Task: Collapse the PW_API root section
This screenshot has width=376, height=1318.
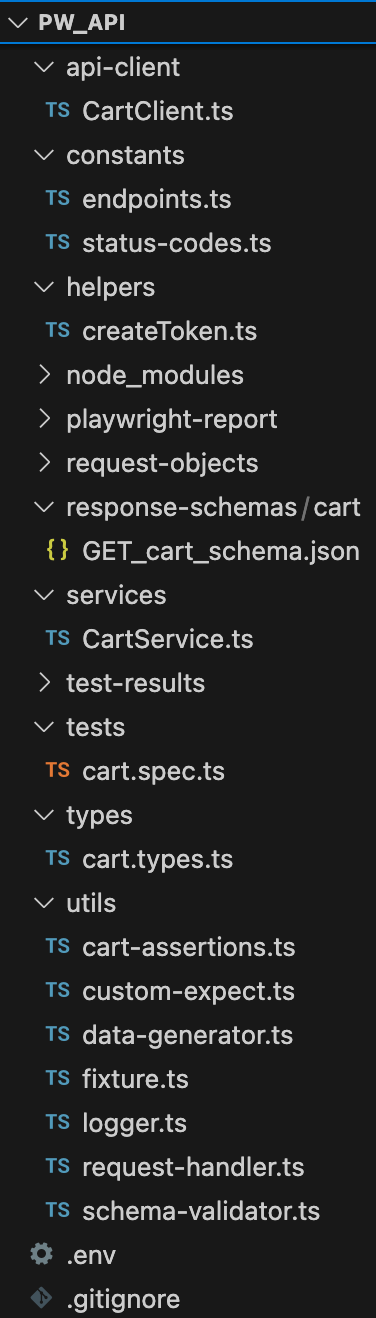Action: pyautogui.click(x=17, y=23)
